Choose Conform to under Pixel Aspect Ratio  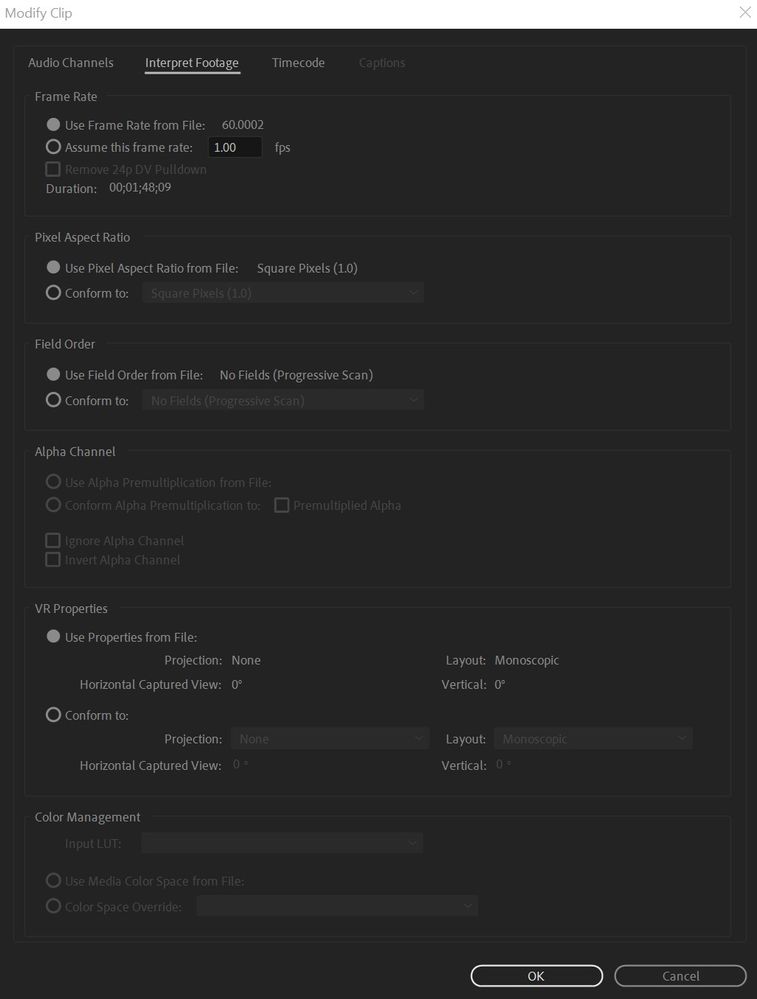pos(54,293)
